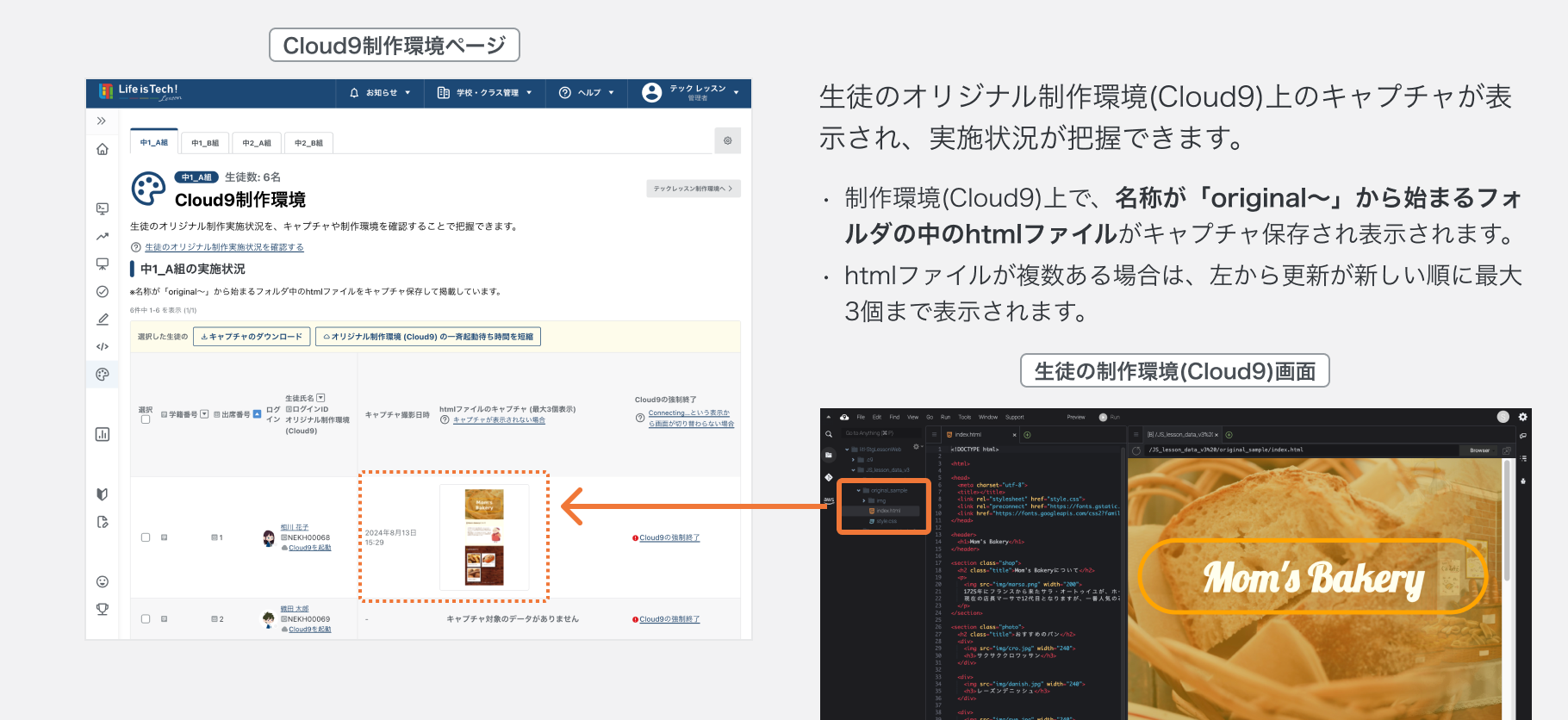Open the AWS icon in Cloud9 left bar
This screenshot has width=1568, height=720.
[x=829, y=500]
